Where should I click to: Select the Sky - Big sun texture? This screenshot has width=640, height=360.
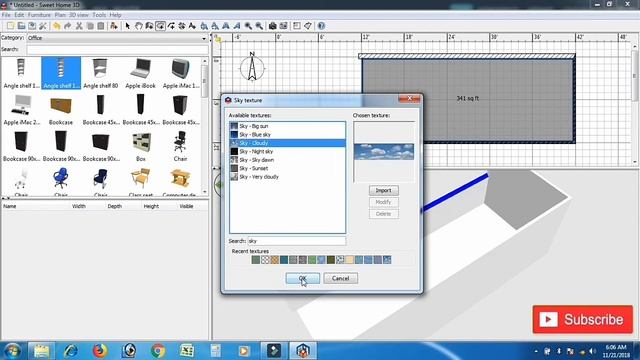(x=287, y=126)
